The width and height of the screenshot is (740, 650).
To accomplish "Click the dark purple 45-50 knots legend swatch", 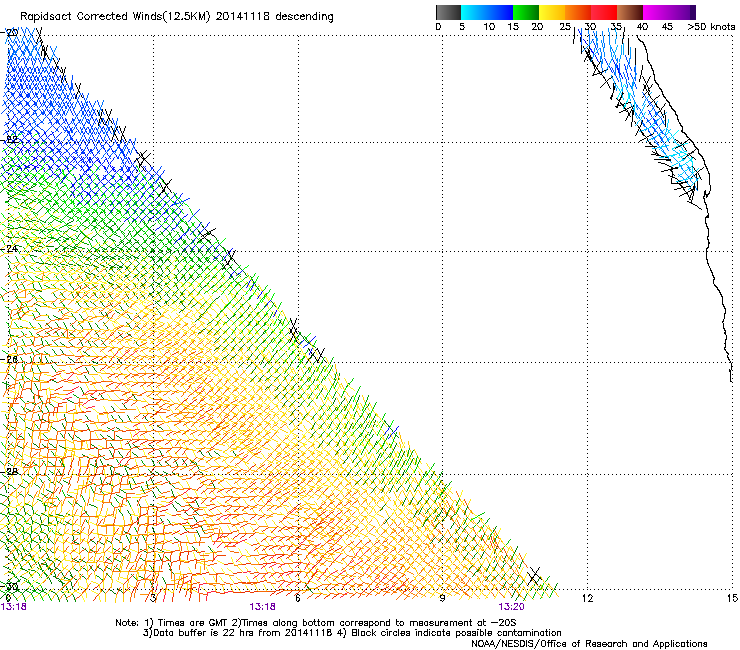I will (682, 12).
